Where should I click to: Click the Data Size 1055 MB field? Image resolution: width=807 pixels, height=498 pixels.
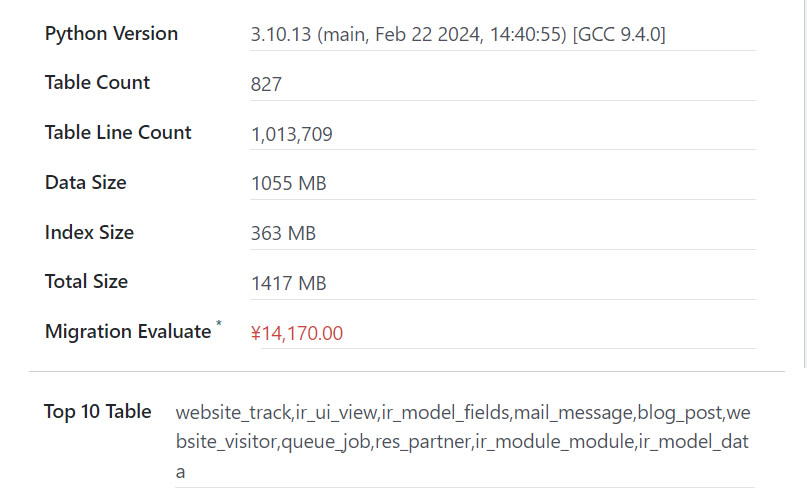[502, 184]
